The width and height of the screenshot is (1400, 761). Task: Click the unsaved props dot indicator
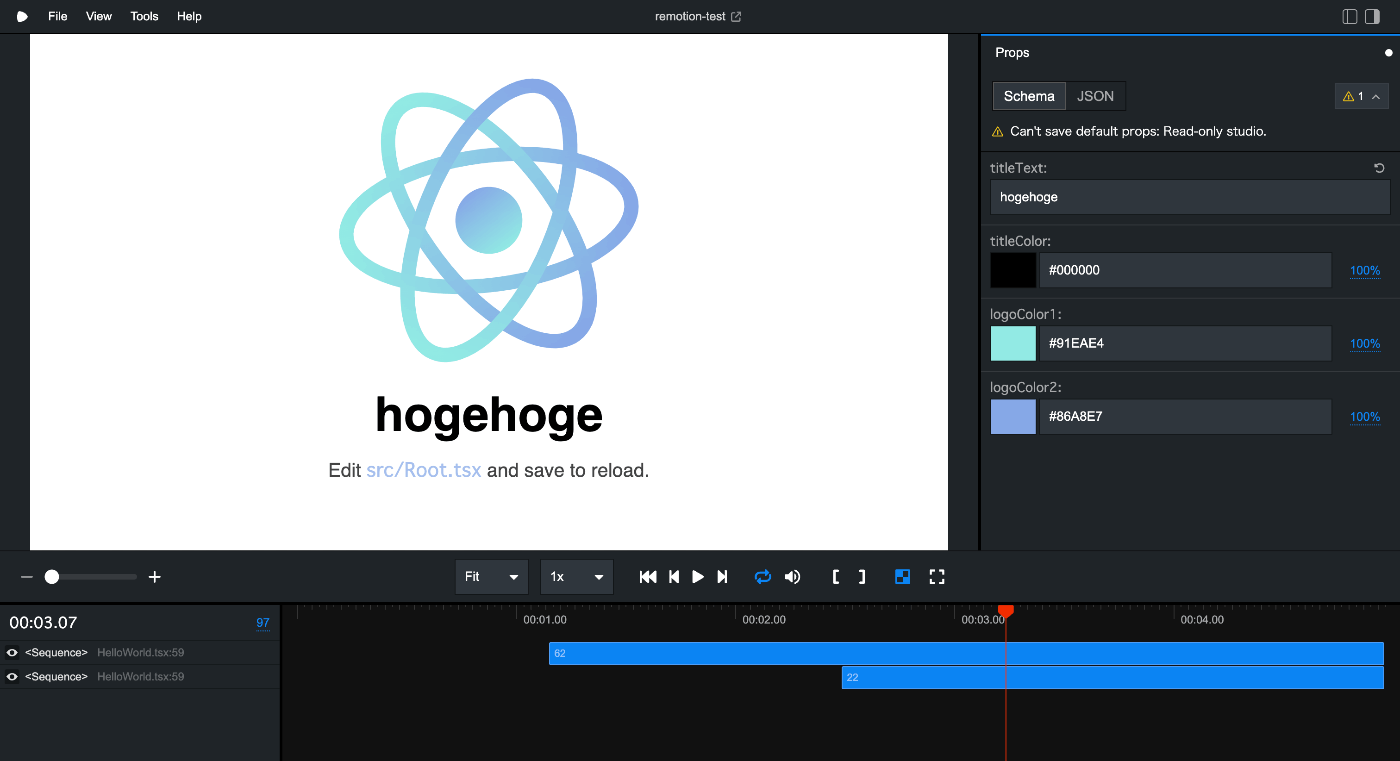(x=1388, y=53)
